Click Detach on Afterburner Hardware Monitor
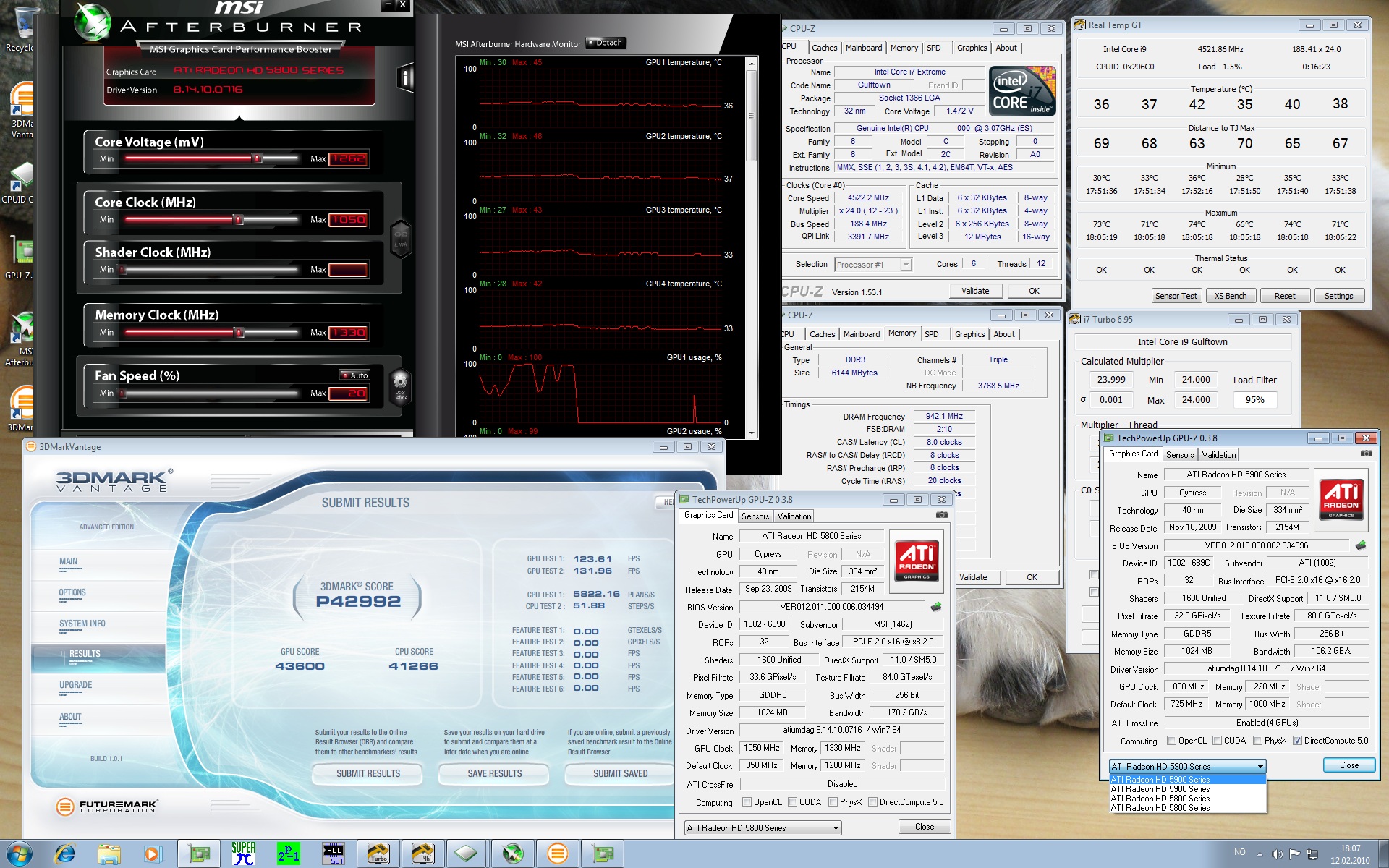 click(x=605, y=43)
